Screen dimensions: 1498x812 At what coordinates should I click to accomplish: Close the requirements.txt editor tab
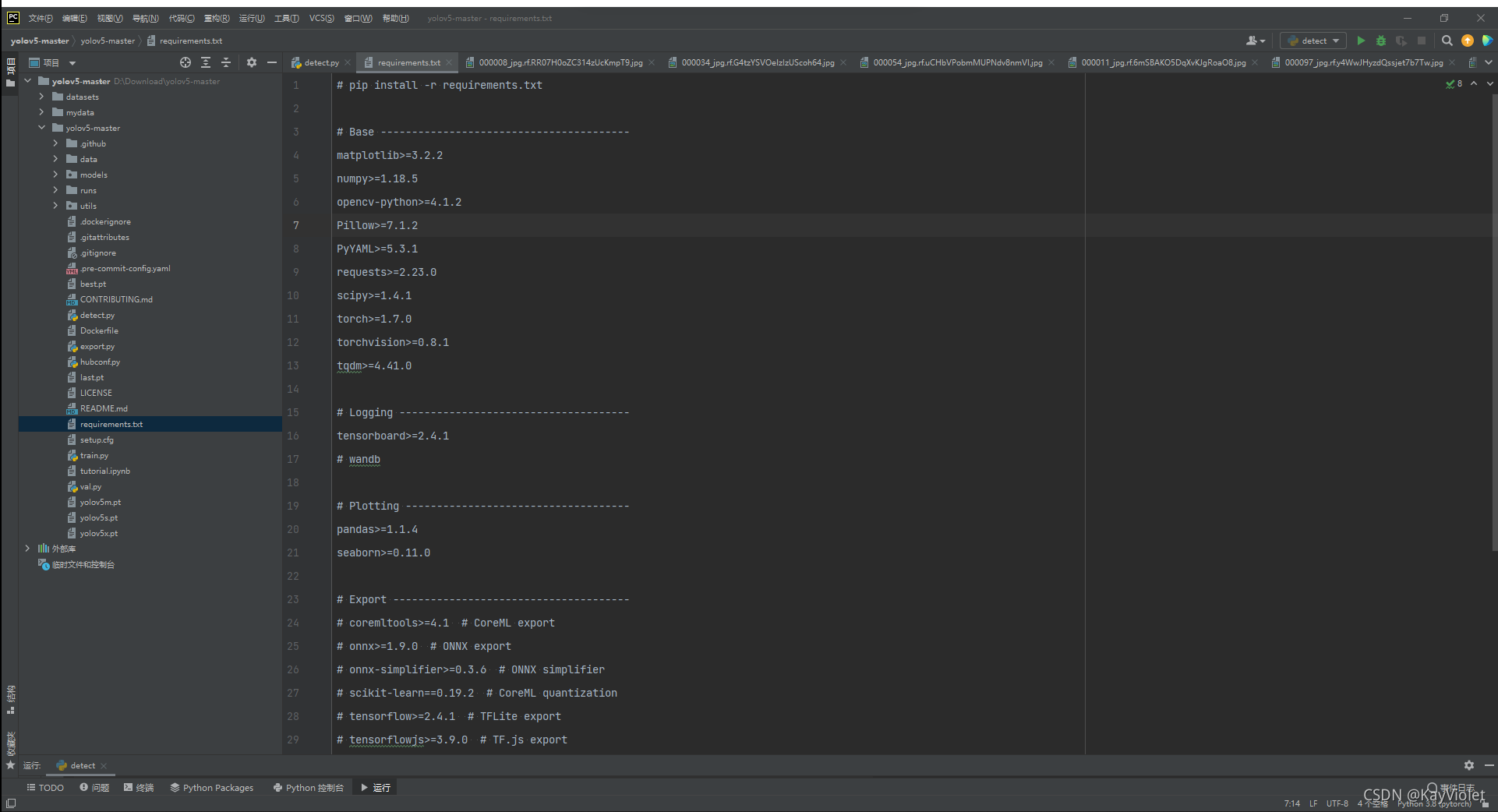click(449, 62)
